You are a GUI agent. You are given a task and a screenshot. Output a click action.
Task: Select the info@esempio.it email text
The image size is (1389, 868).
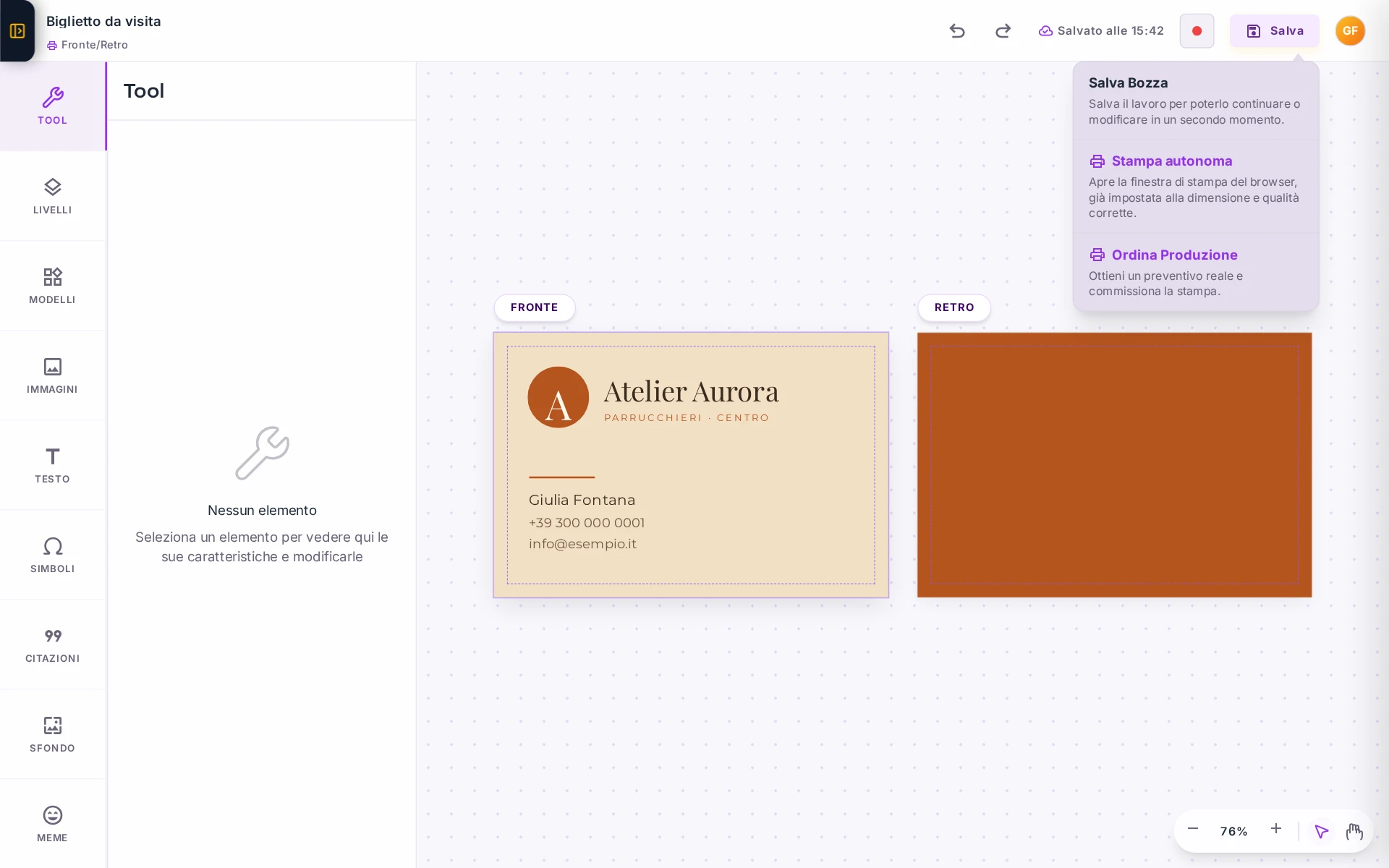(582, 544)
